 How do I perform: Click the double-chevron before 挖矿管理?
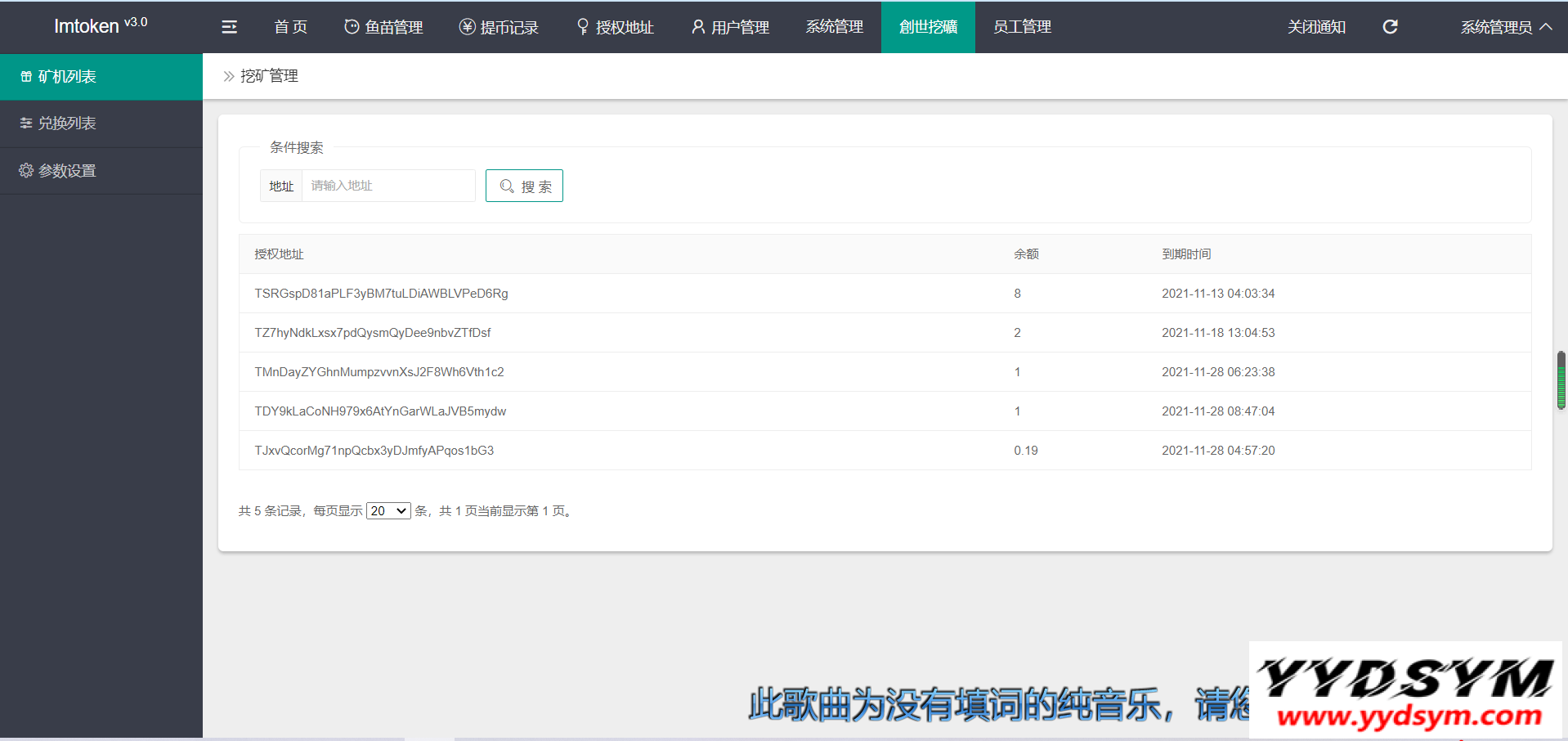click(x=229, y=76)
